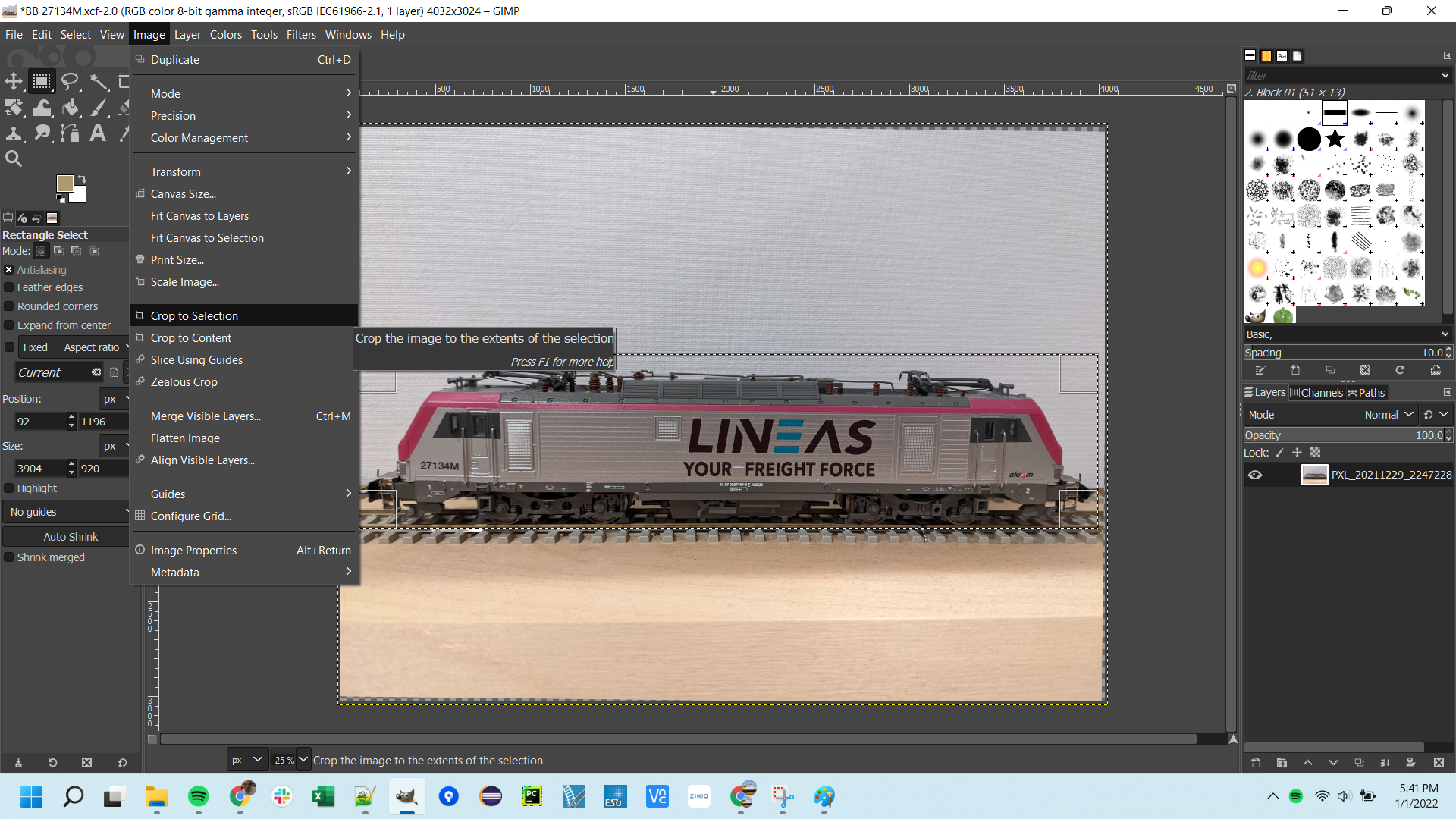The height and width of the screenshot is (819, 1456).
Task: Select the Block 01 brush thumbnail
Action: click(1335, 114)
